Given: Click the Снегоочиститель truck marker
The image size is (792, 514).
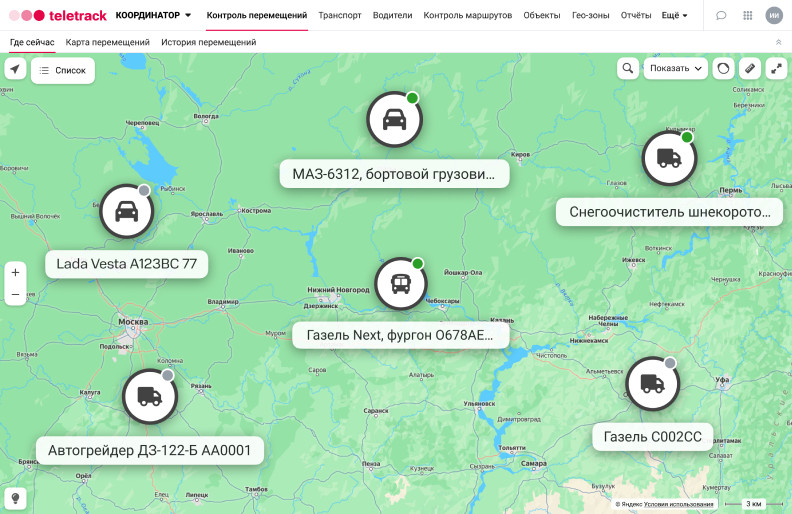Looking at the screenshot, I should point(669,158).
